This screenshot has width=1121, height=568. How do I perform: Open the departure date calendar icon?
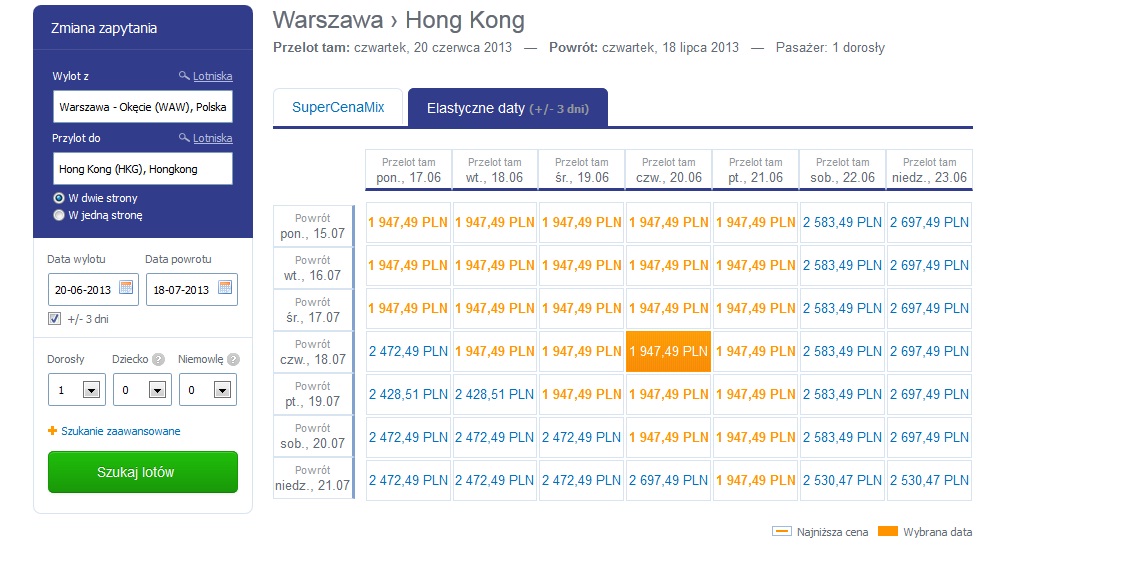[126, 288]
